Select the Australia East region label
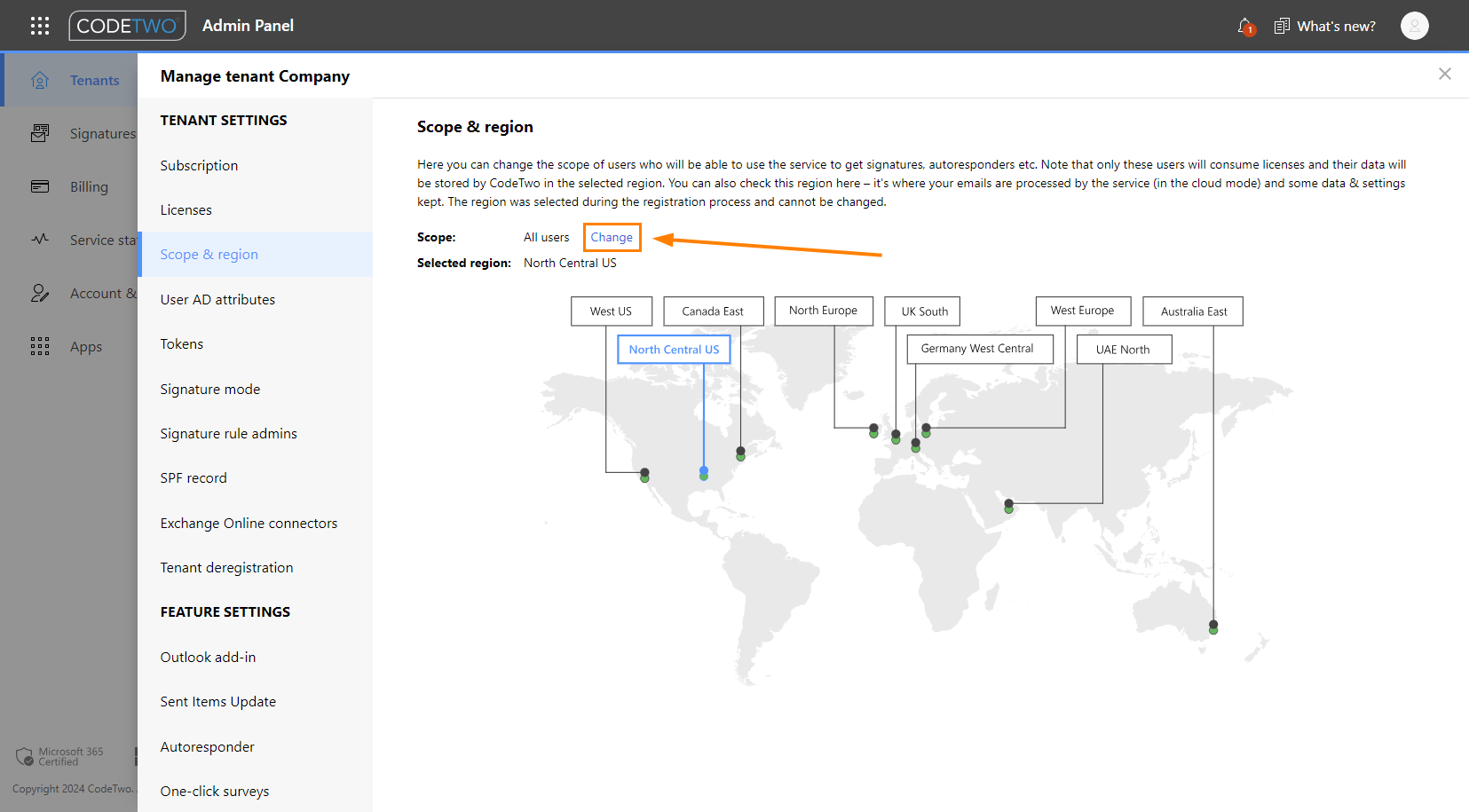The image size is (1469, 812). click(x=1193, y=311)
